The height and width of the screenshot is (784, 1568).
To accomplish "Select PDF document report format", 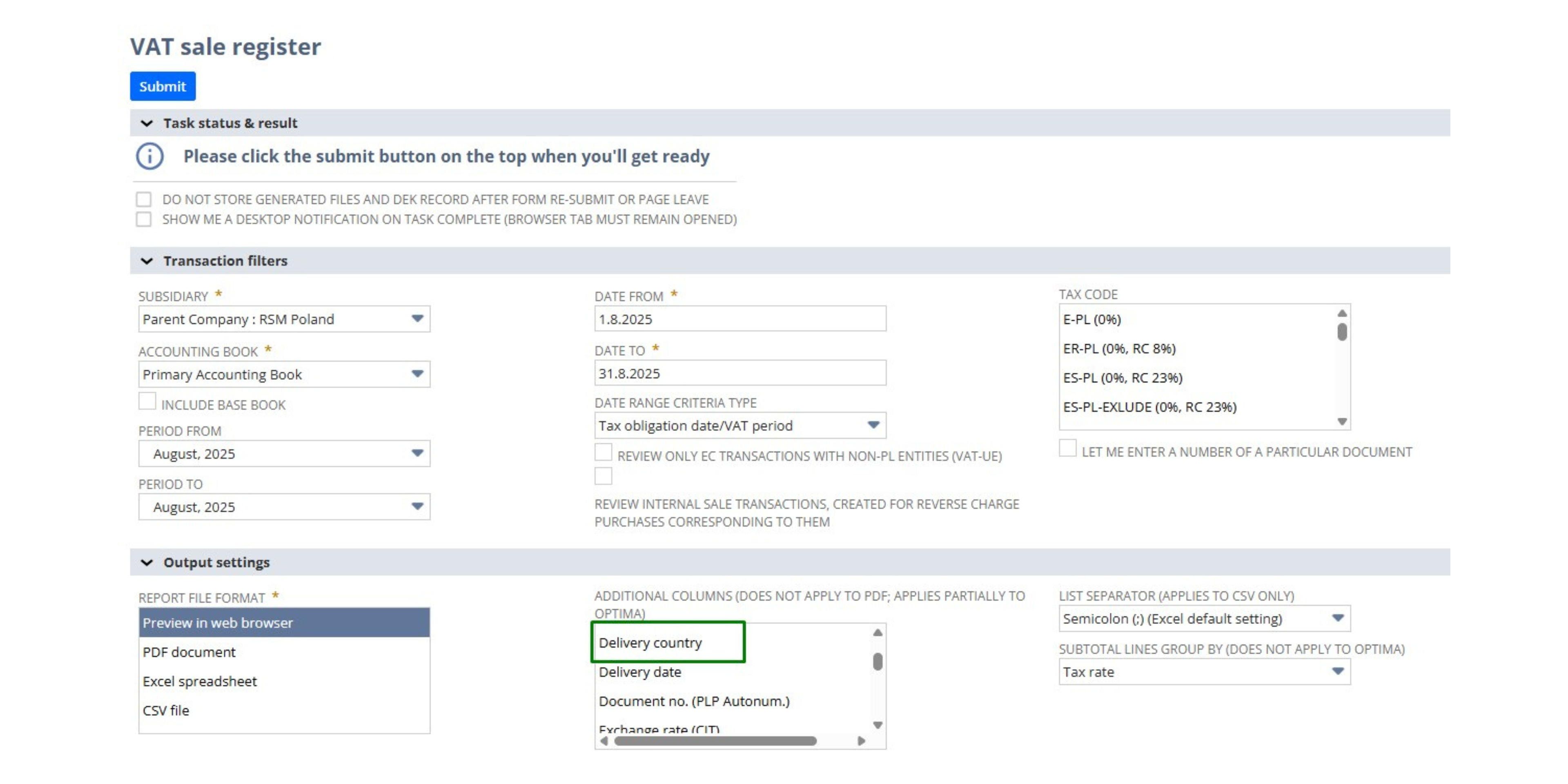I will click(189, 652).
